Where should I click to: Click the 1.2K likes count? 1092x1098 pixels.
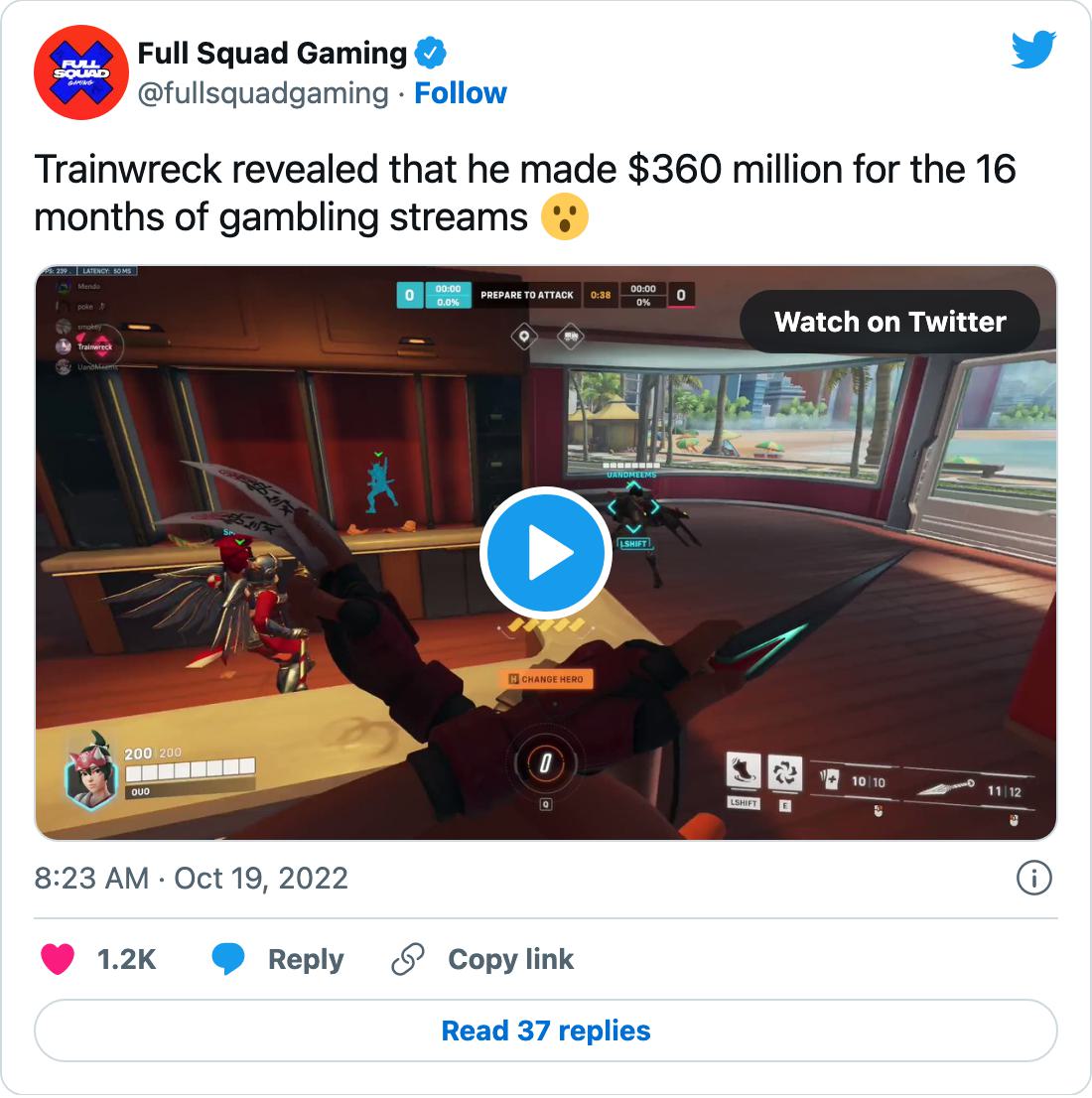[127, 959]
